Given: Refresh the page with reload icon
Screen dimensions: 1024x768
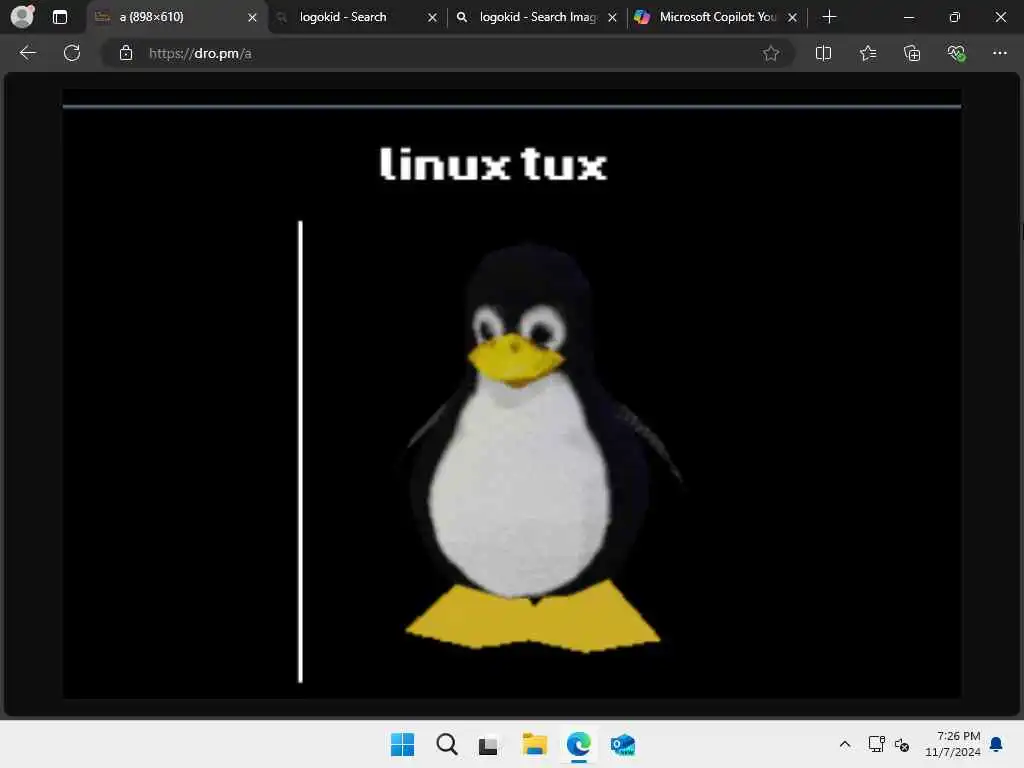Looking at the screenshot, I should click(x=72, y=53).
